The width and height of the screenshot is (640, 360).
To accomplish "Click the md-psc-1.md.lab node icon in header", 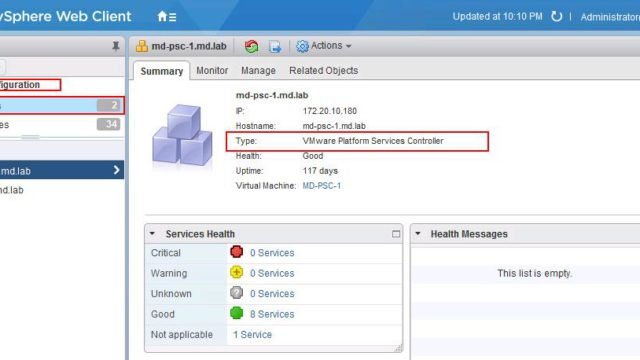I will pyautogui.click(x=142, y=46).
